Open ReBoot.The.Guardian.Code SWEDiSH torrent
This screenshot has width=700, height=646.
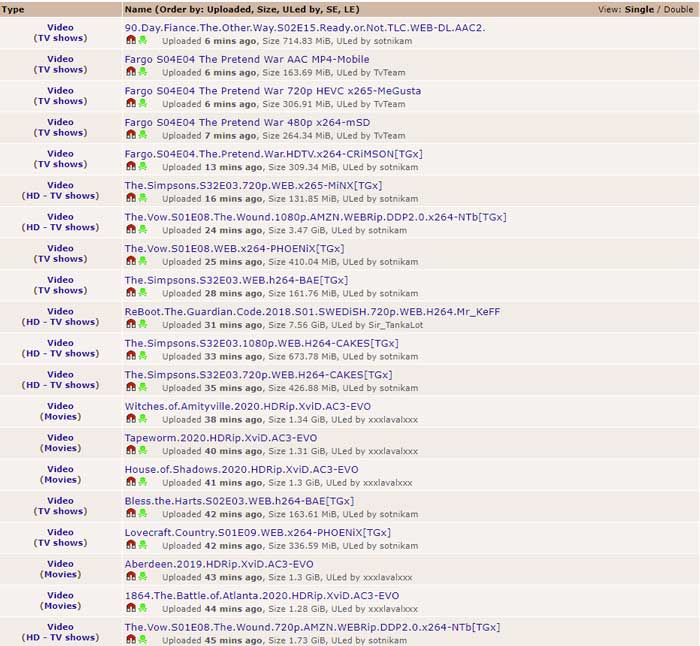pos(312,312)
